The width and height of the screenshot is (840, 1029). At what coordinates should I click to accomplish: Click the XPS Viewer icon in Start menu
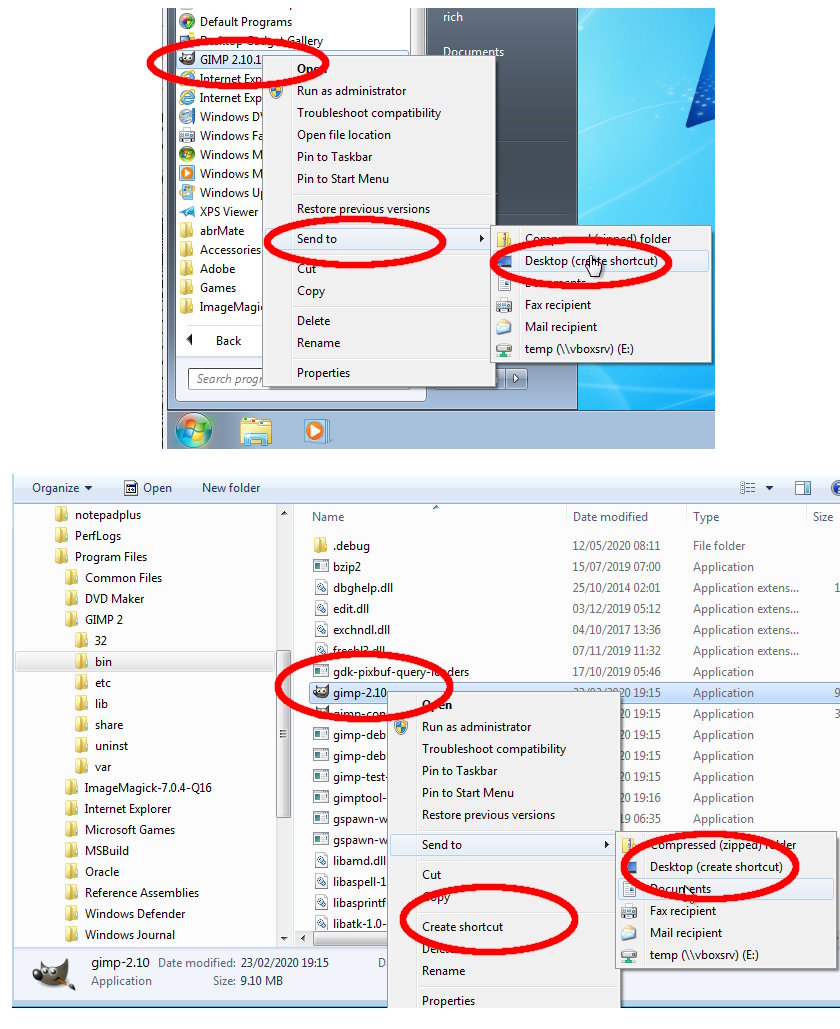[x=188, y=212]
